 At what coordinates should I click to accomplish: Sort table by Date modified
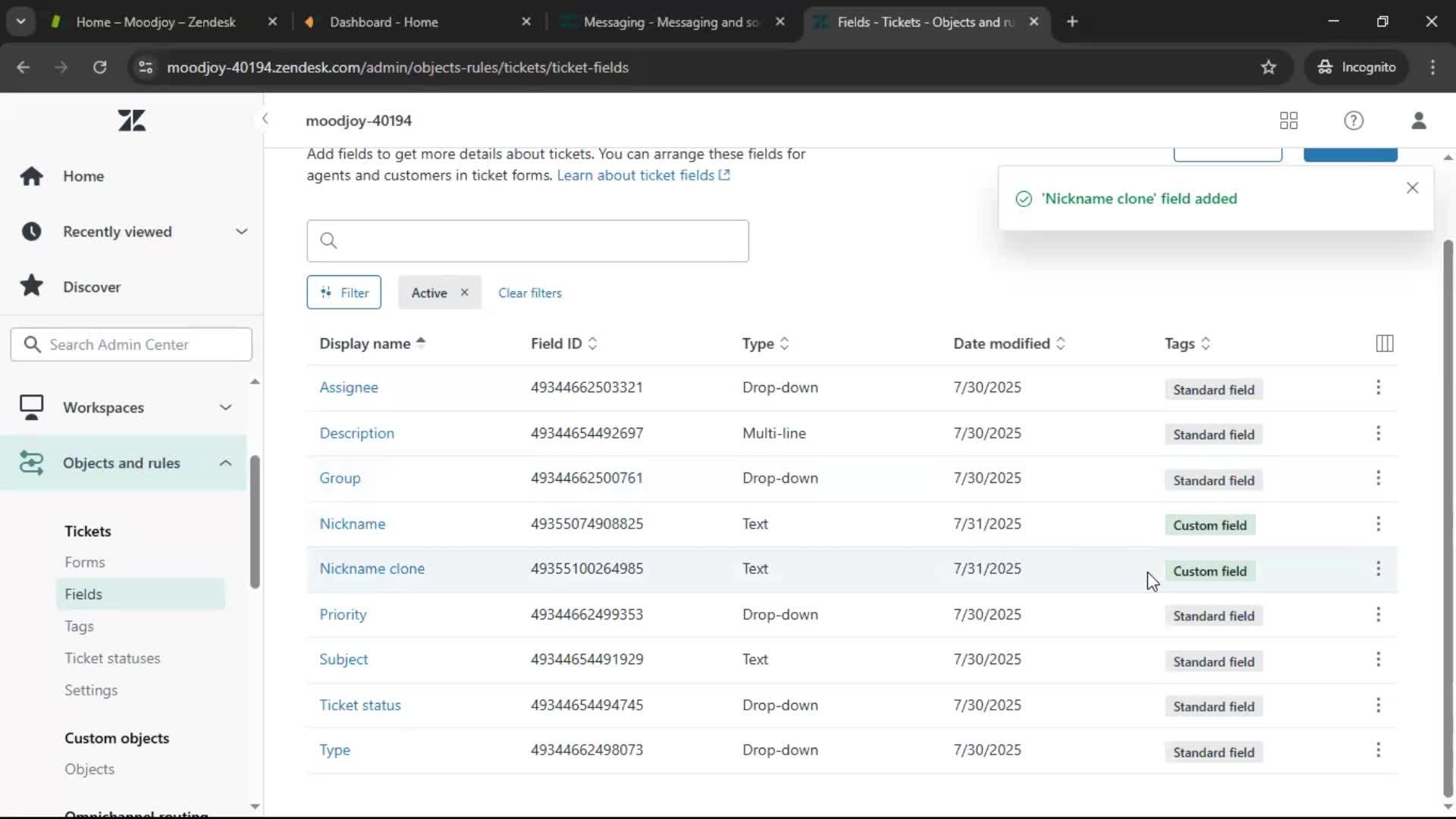point(1009,344)
